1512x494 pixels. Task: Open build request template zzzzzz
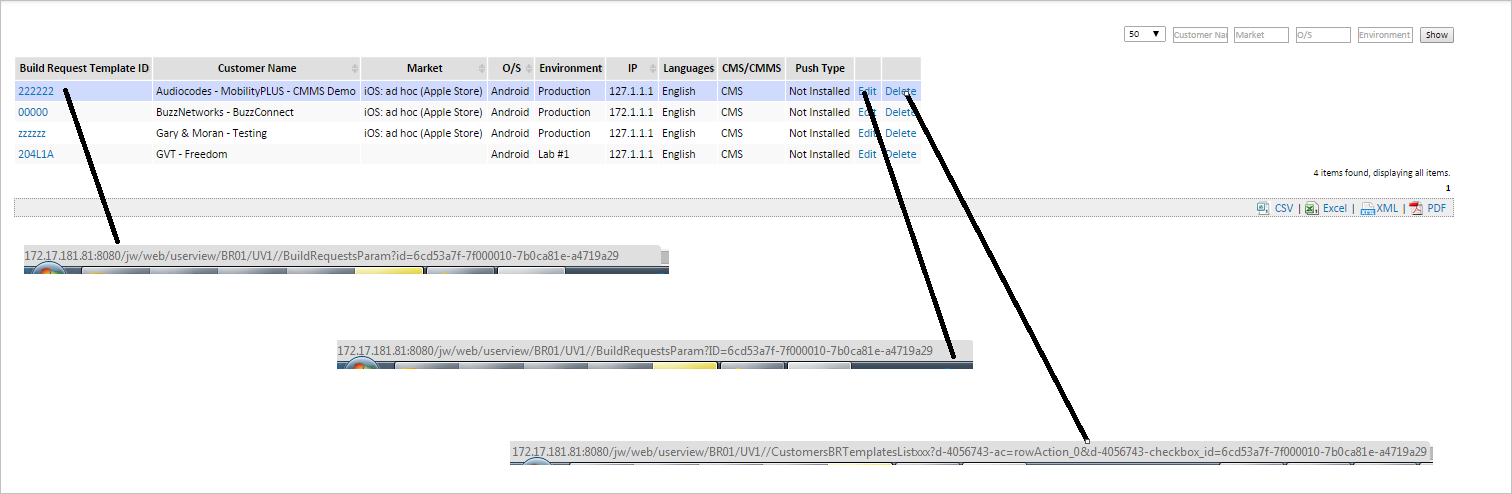pyautogui.click(x=32, y=133)
